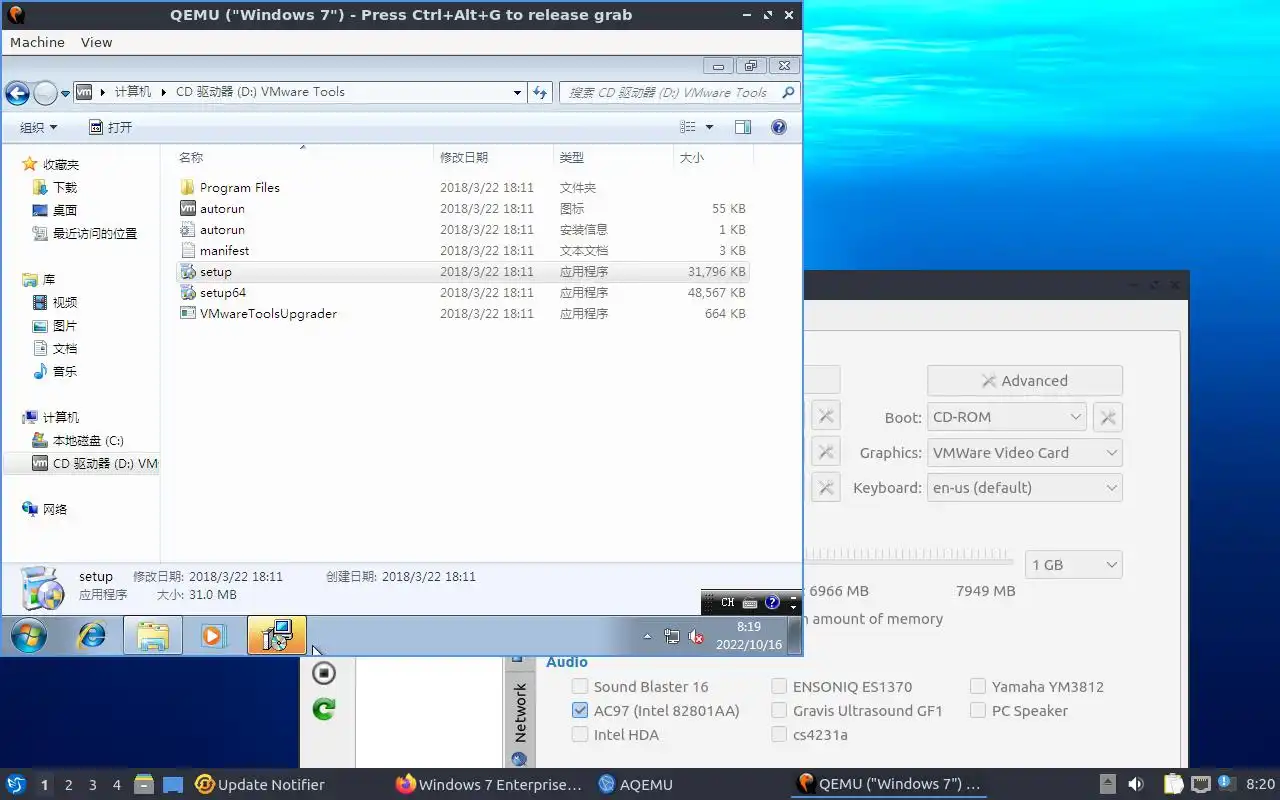The image size is (1280, 800).
Task: Switch to the AQEMU taskbar window
Action: (635, 784)
